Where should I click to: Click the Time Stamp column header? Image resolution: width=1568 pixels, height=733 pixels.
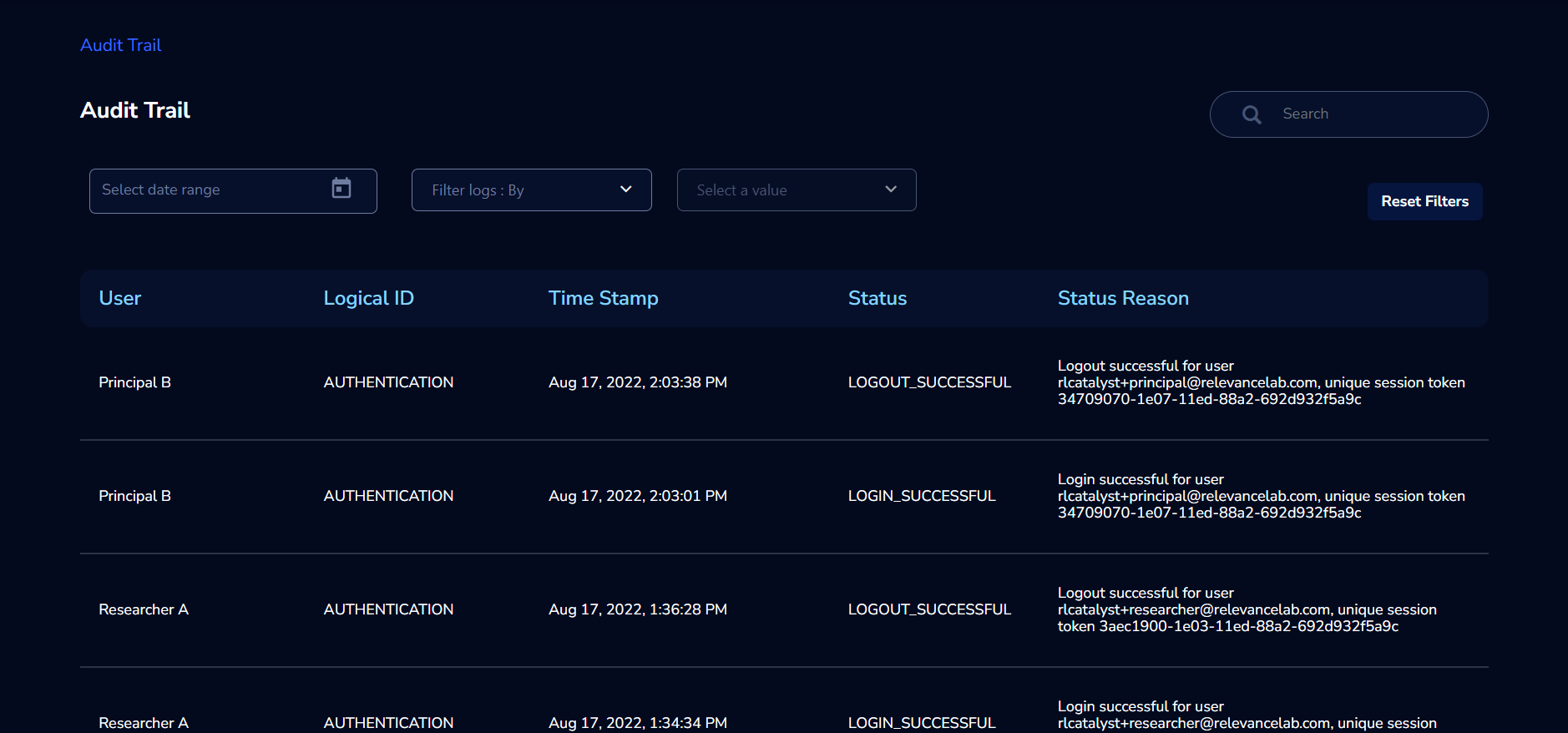coord(603,298)
